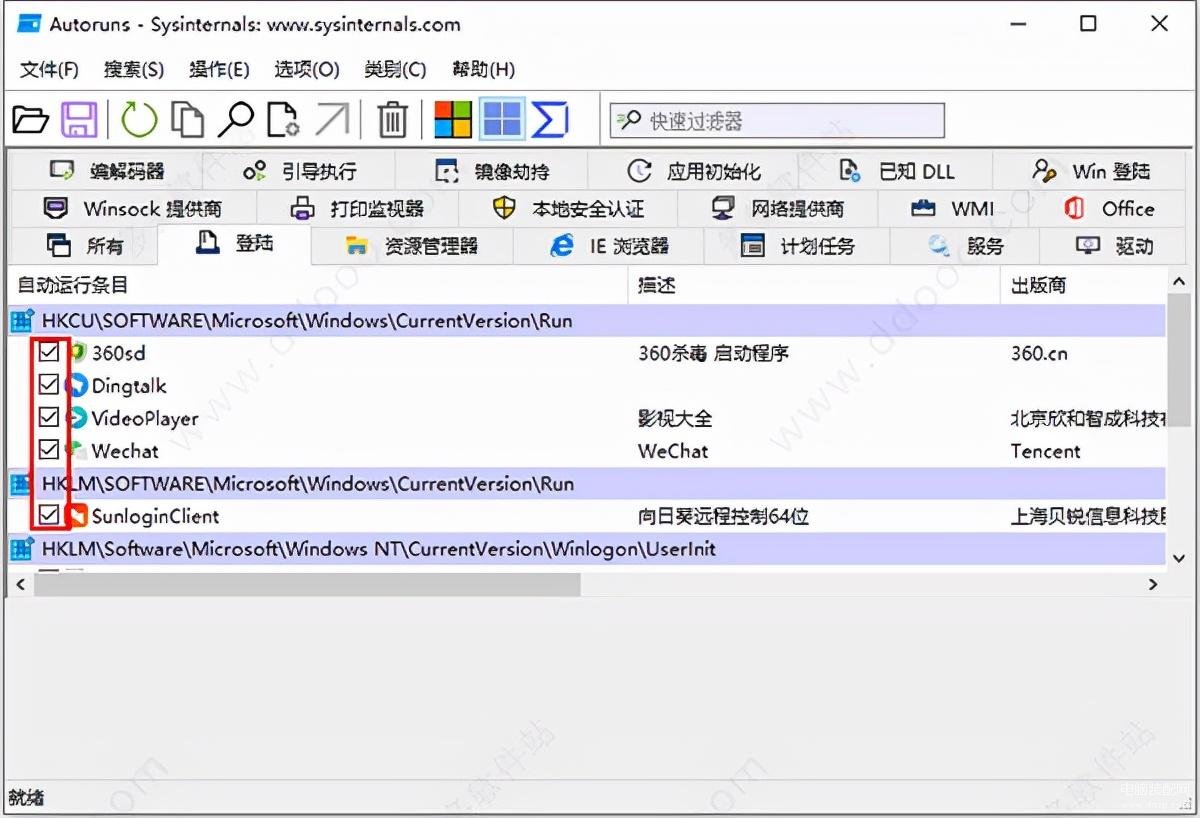Switch to the 已知 DLL tab
Screen dimensions: 1200x818
[x=896, y=171]
